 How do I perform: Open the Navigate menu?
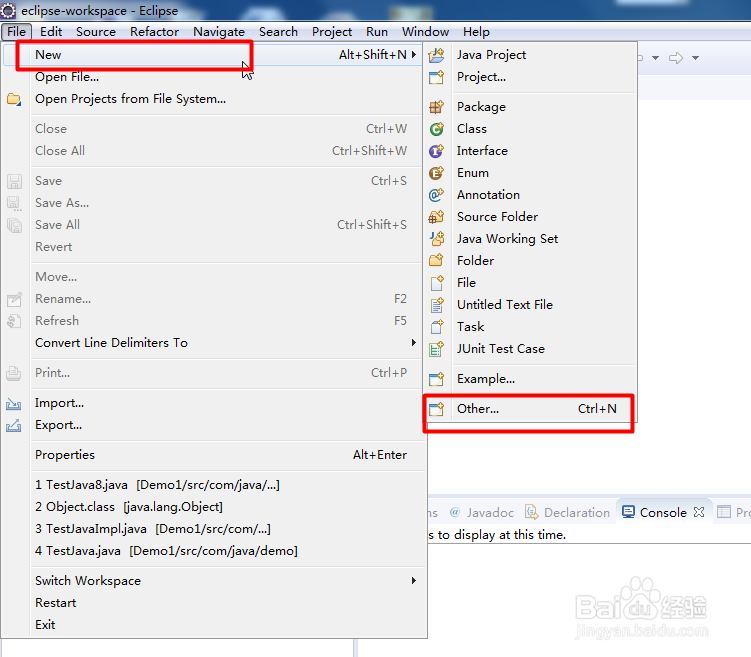[x=219, y=32]
